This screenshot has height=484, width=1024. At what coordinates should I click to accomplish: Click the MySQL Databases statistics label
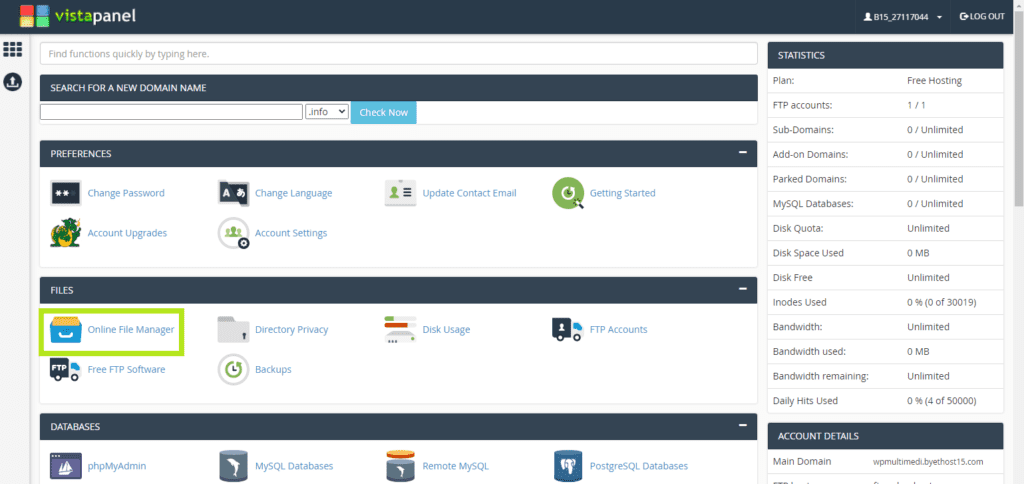coord(813,204)
